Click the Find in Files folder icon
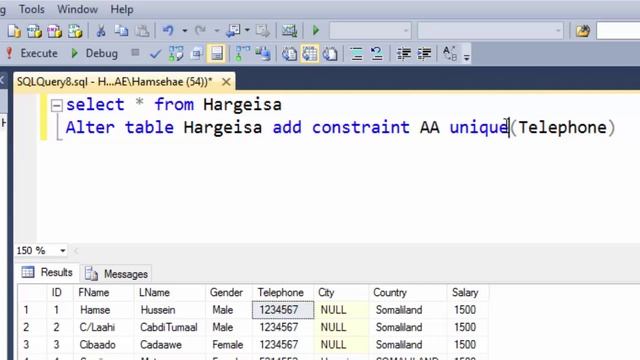Image resolution: width=640 pixels, height=360 pixels. coord(583,31)
